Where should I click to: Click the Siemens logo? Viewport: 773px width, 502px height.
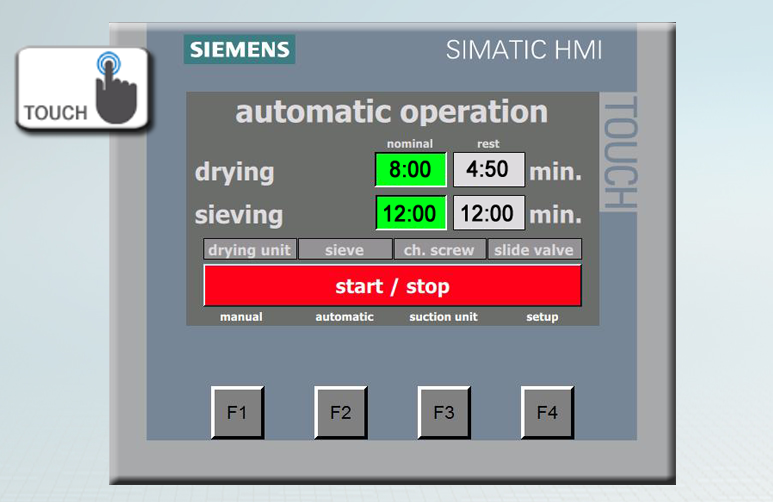coord(239,49)
